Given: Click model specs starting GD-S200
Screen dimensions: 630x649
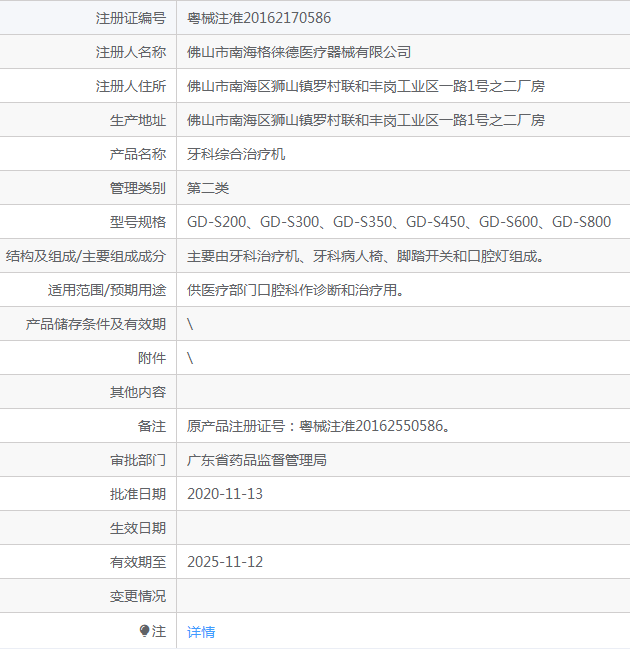Looking at the screenshot, I should tap(399, 222).
